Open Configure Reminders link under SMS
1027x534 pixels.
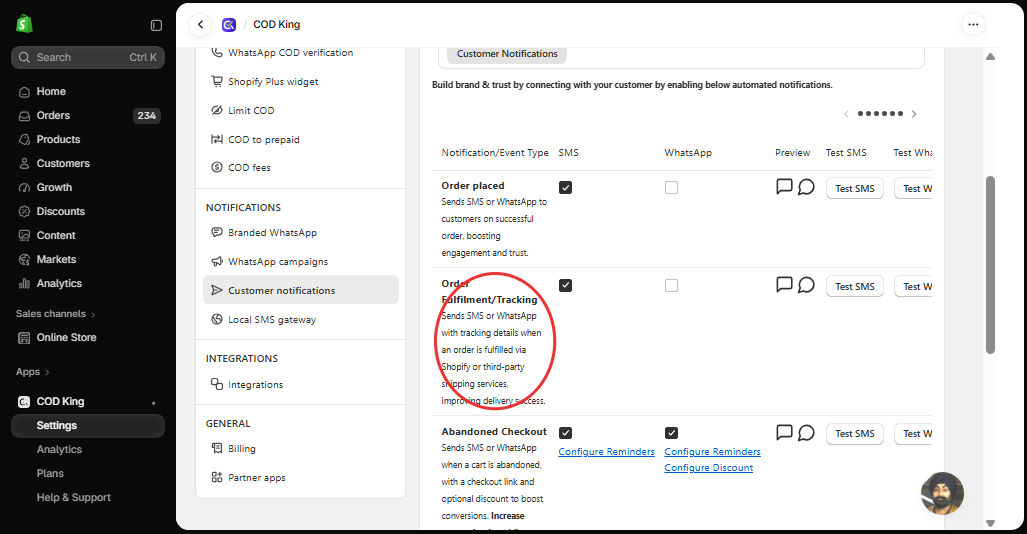607,452
